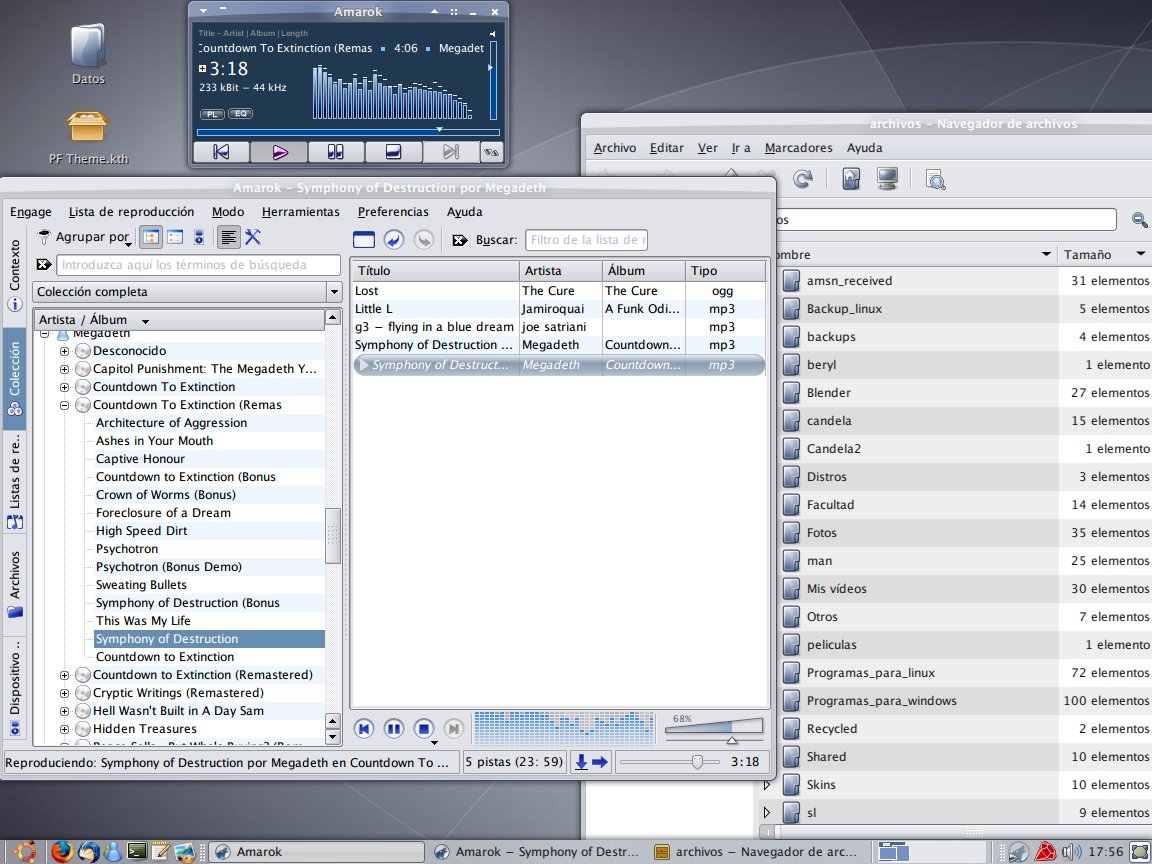
Task: Switch to Contexto sidebar tab
Action: [14, 274]
